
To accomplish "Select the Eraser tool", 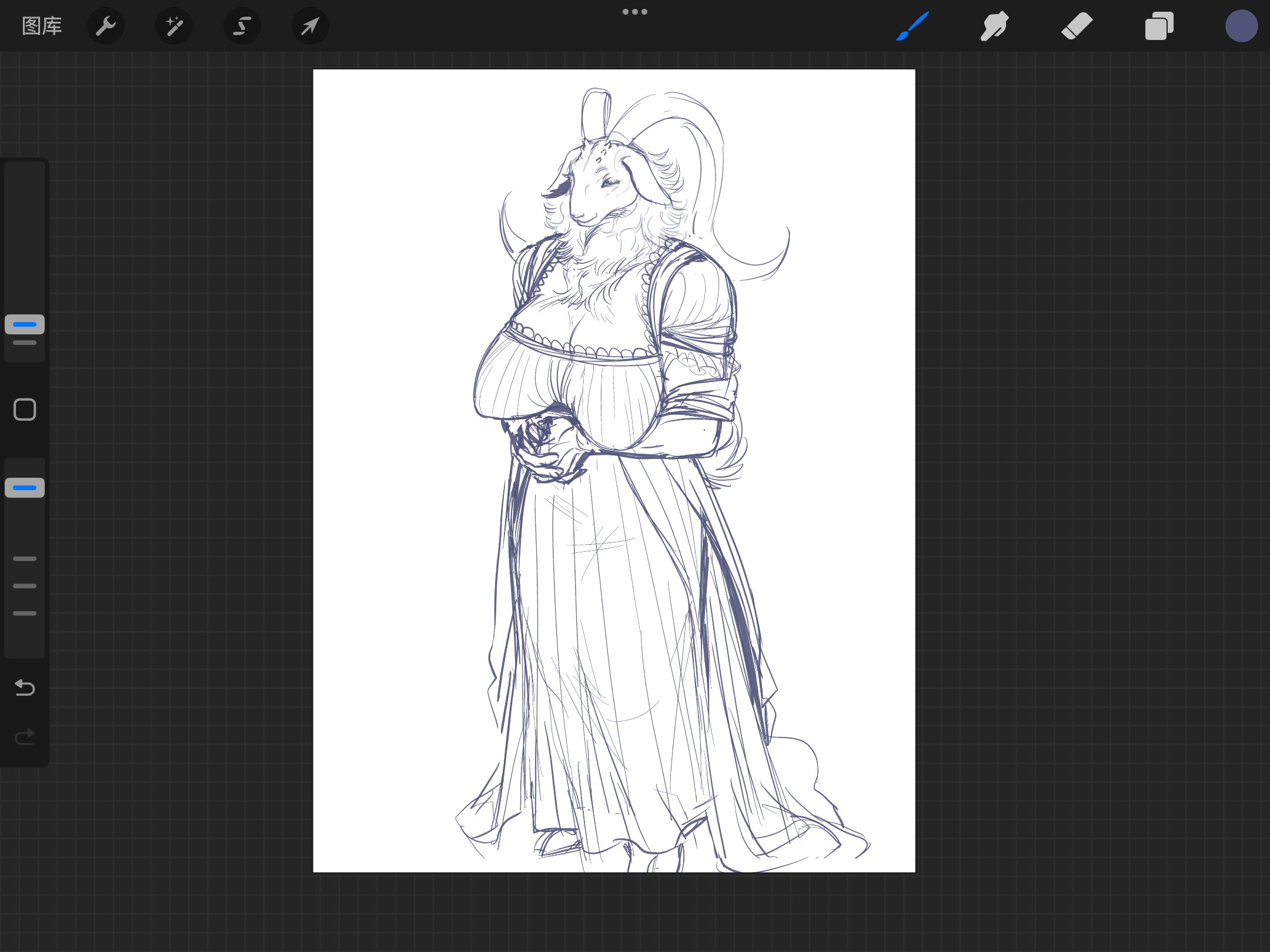I will (1077, 26).
